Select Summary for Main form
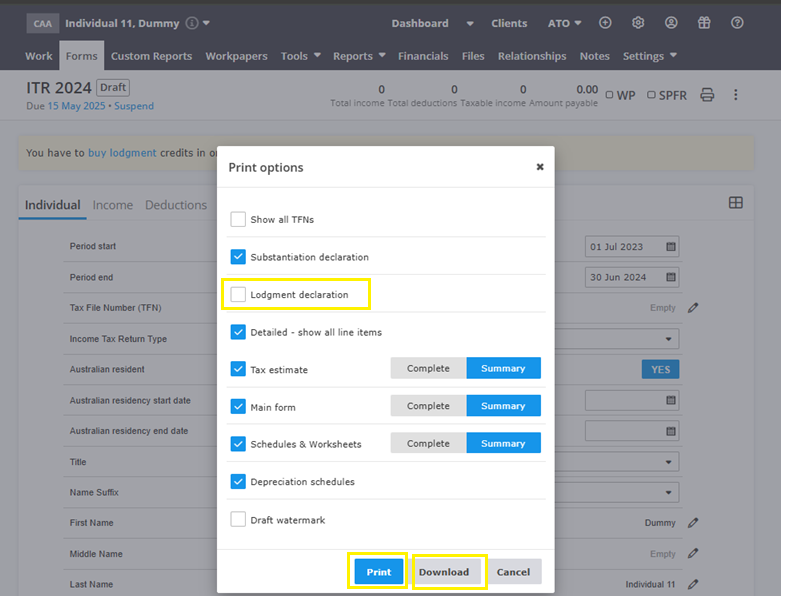Image resolution: width=786 pixels, height=596 pixels. 503,406
